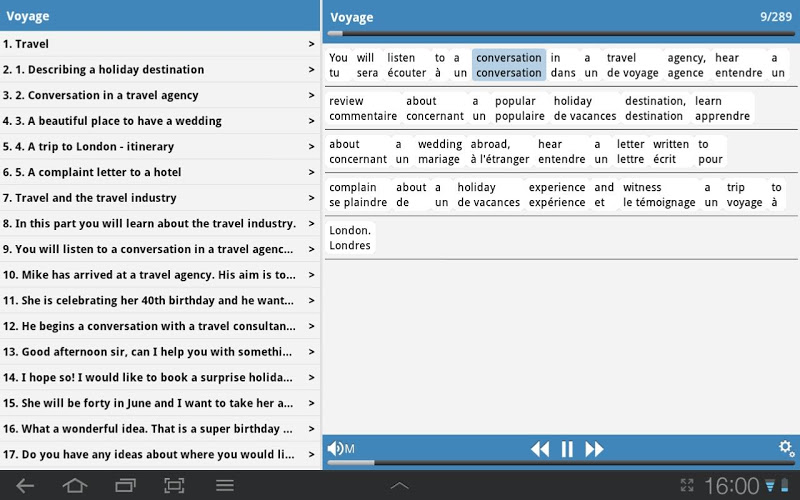Tap chevron on row 12 'He begins a conversation'
Screen dimensions: 800x500
point(311,326)
